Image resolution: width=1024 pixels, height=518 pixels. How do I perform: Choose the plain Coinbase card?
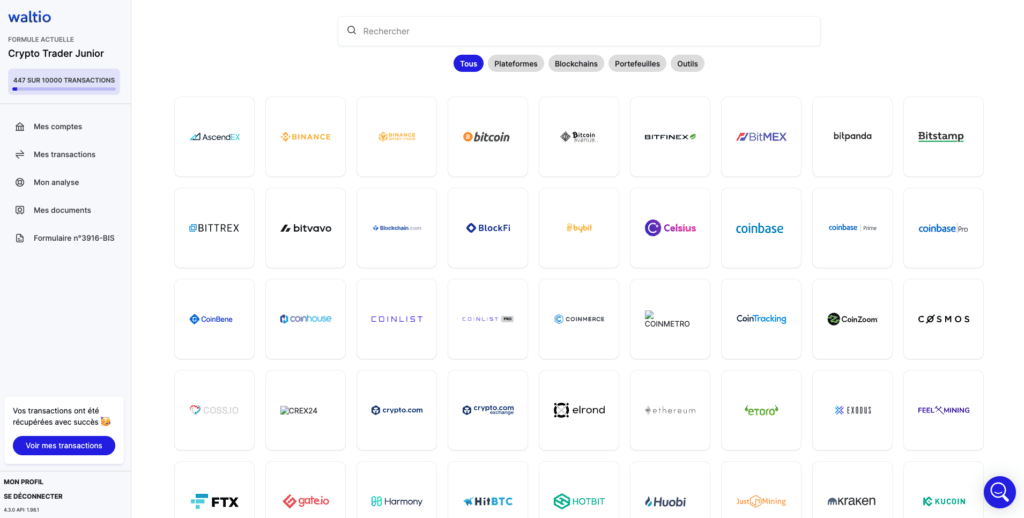tap(761, 228)
